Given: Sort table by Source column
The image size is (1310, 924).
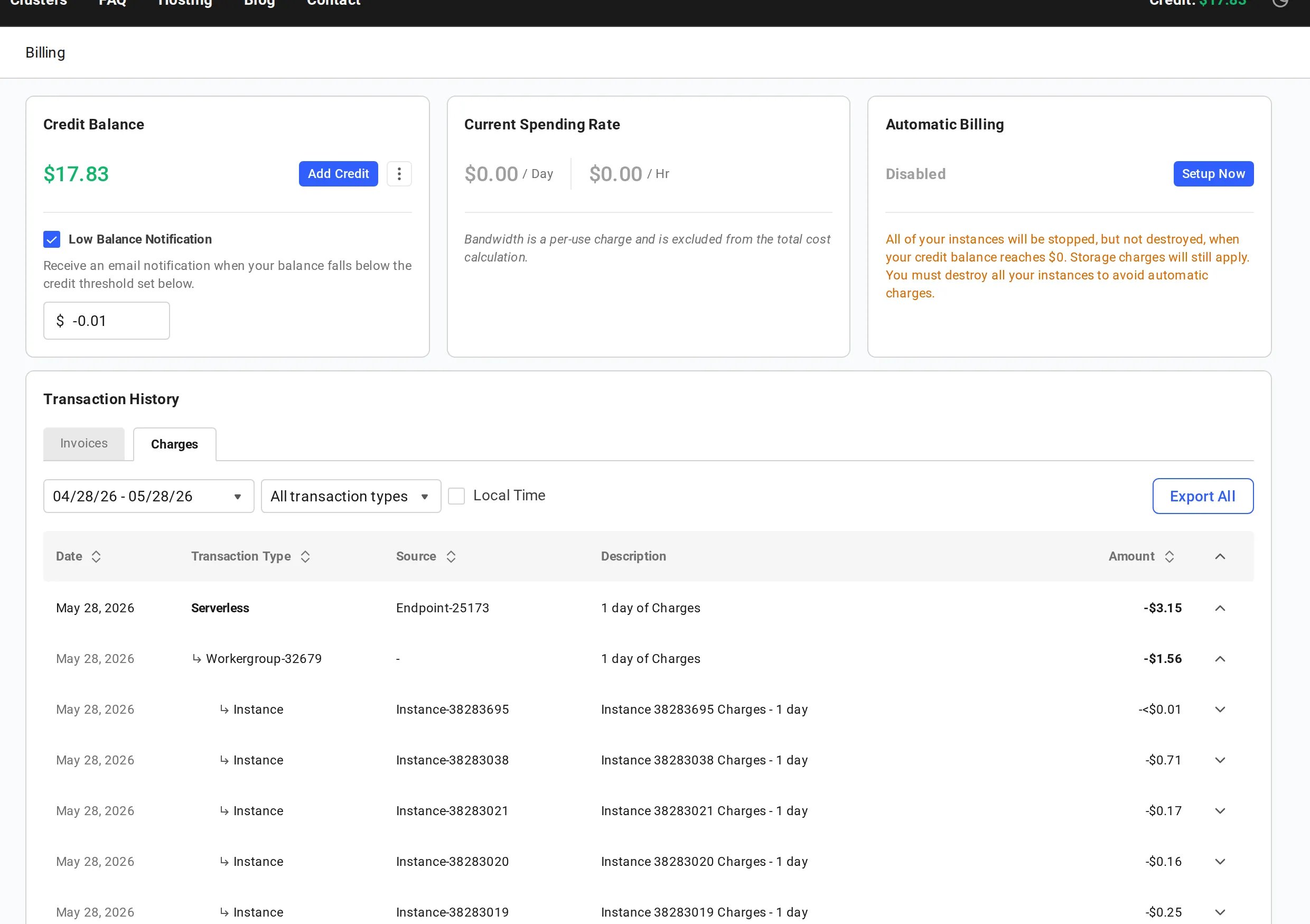Looking at the screenshot, I should coord(451,556).
